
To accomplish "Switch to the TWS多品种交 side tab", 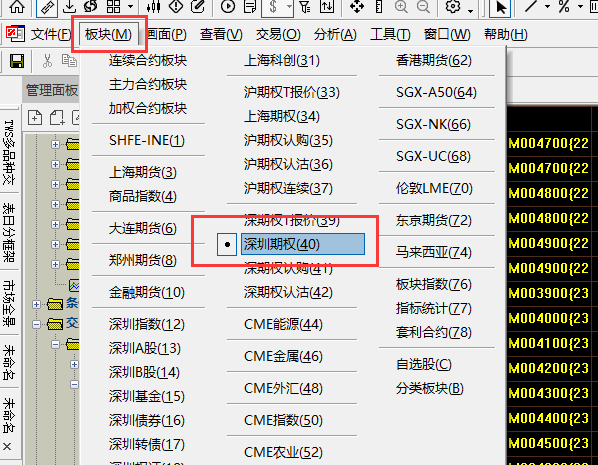I will coord(8,152).
